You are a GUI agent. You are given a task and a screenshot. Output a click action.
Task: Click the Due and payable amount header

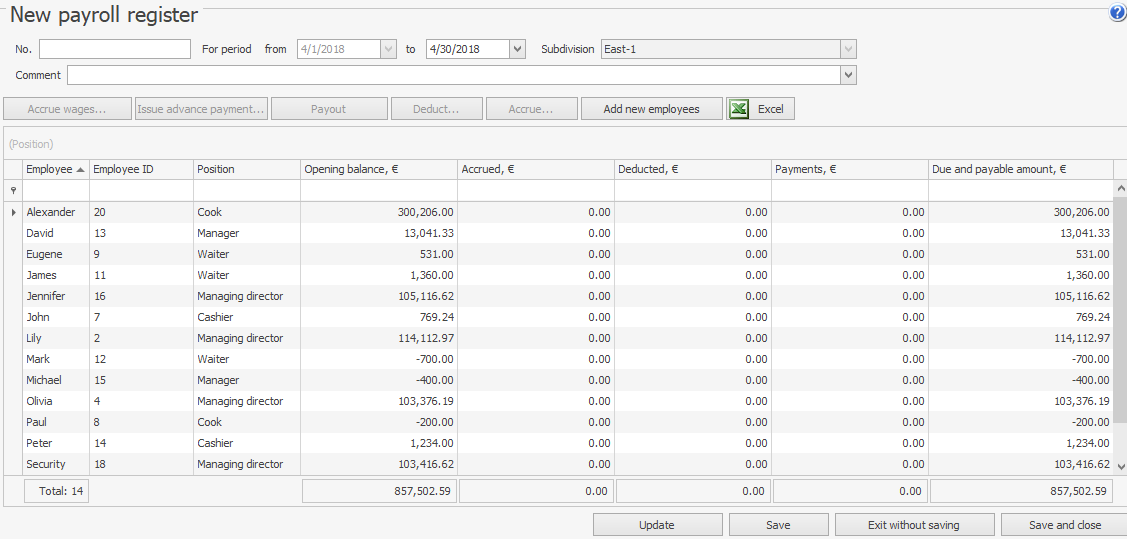tap(1020, 170)
